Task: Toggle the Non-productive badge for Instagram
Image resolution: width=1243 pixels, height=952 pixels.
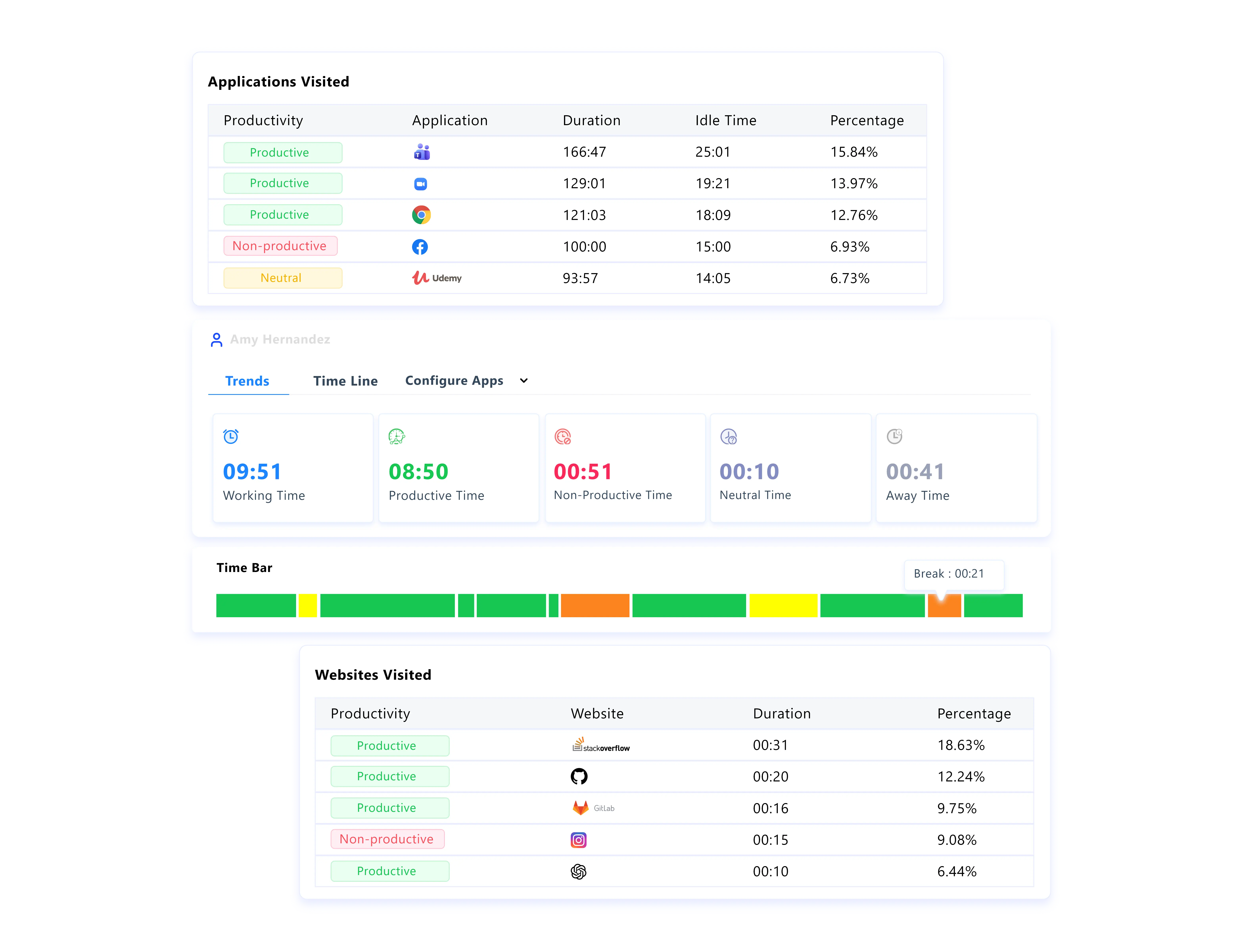Action: pos(387,839)
